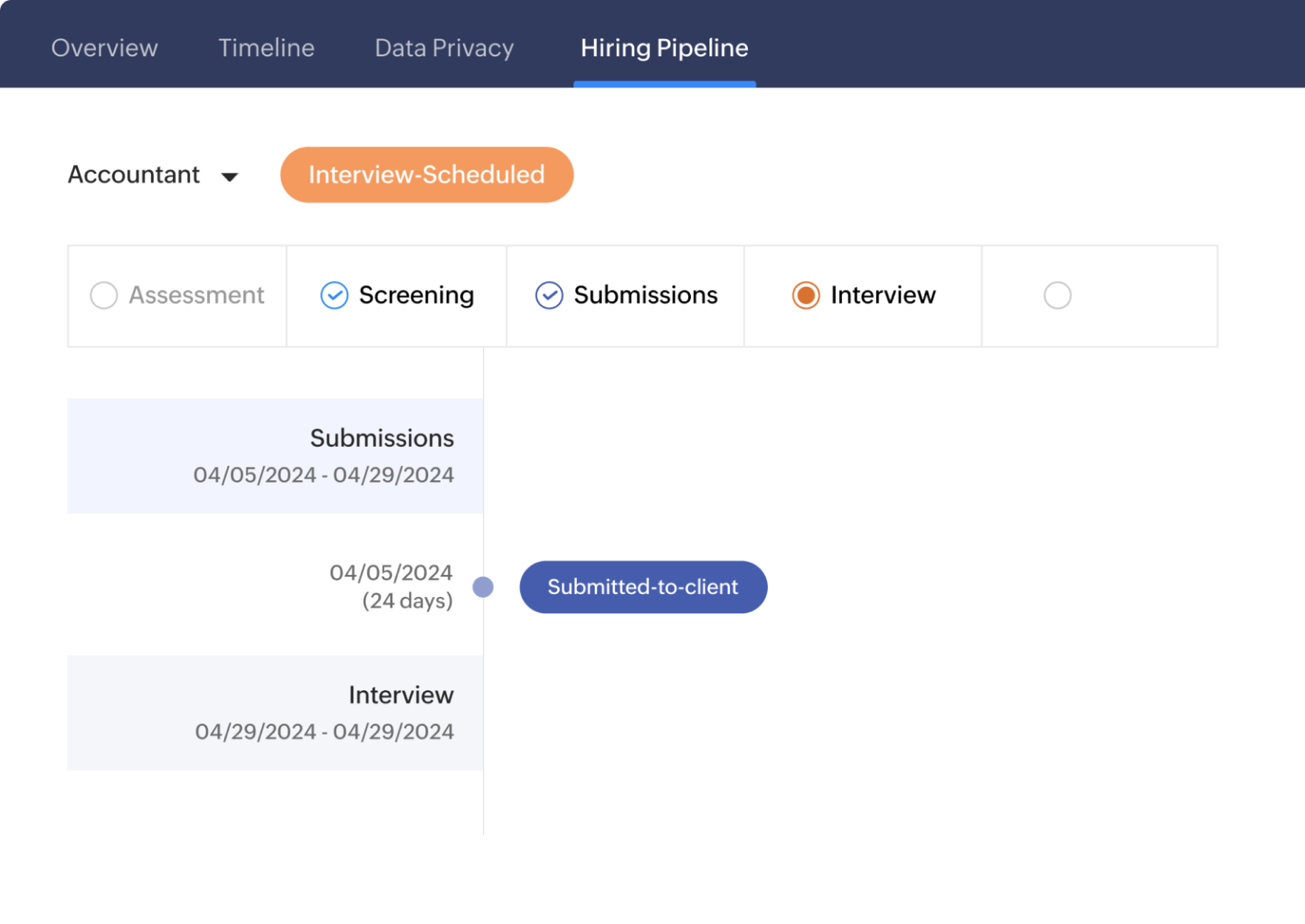1305x924 pixels.
Task: Click the Assessment stage label
Action: (x=196, y=295)
